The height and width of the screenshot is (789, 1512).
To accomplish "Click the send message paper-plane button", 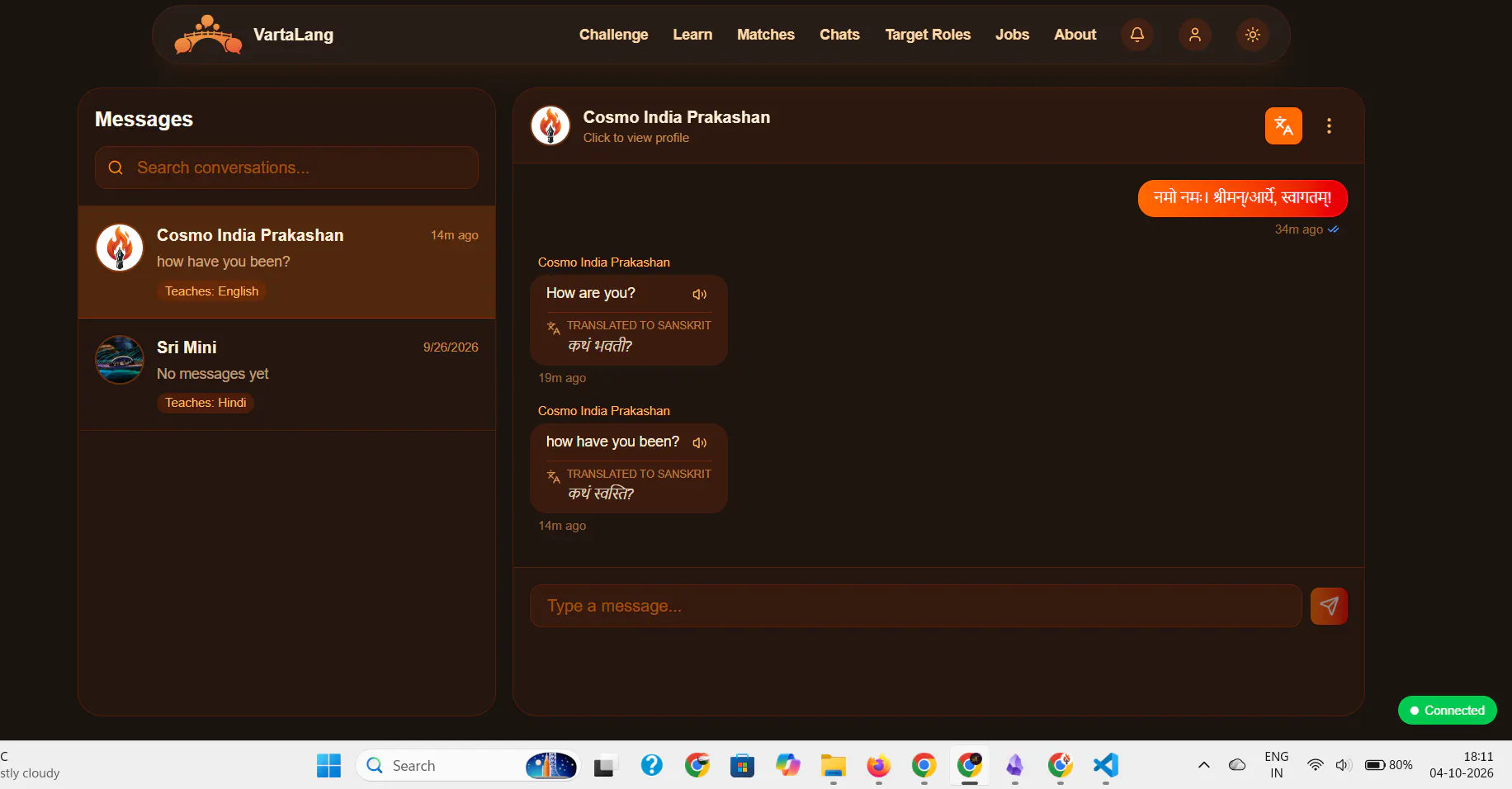I will point(1329,606).
